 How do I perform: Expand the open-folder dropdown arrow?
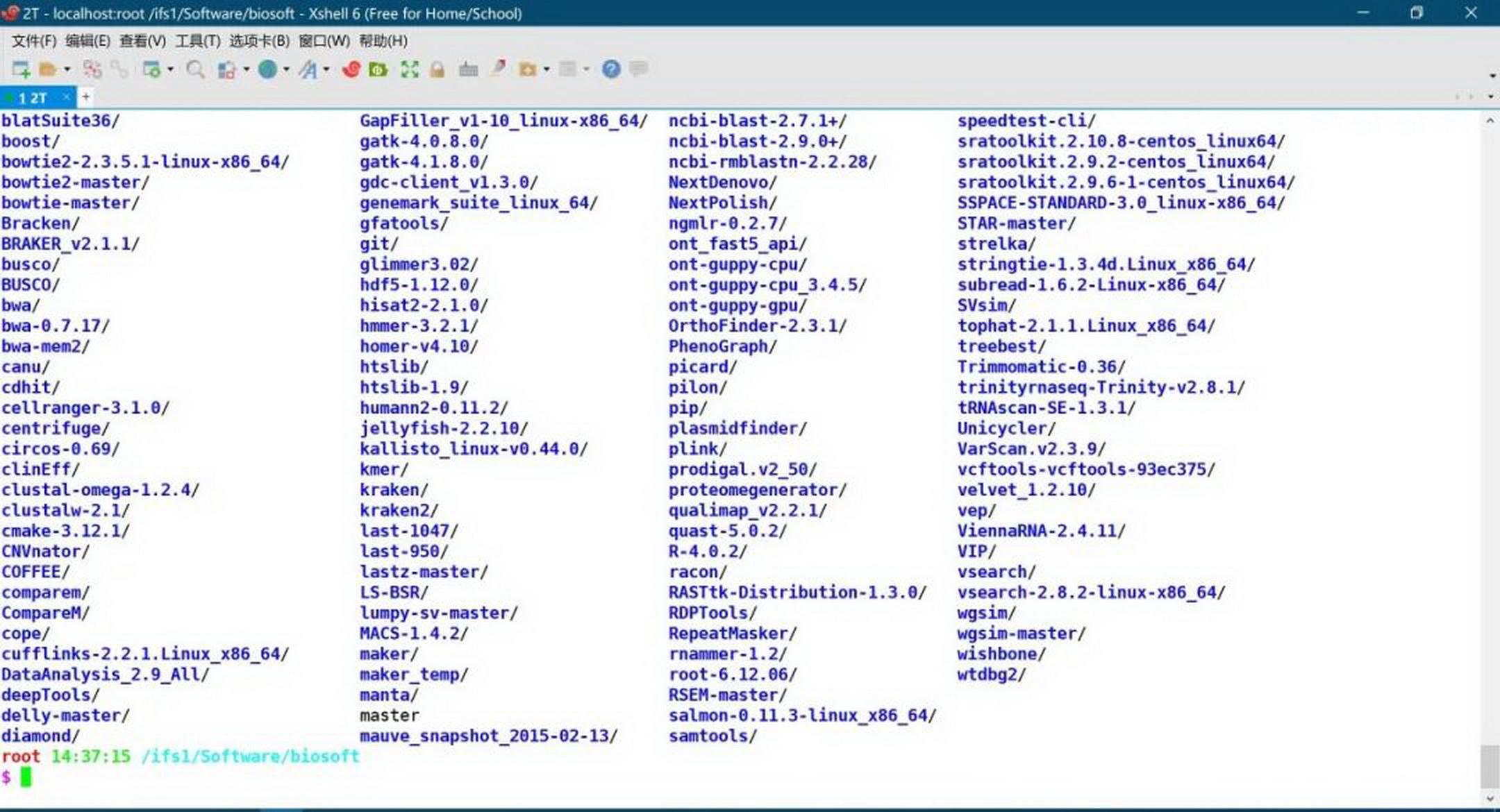pyautogui.click(x=67, y=69)
